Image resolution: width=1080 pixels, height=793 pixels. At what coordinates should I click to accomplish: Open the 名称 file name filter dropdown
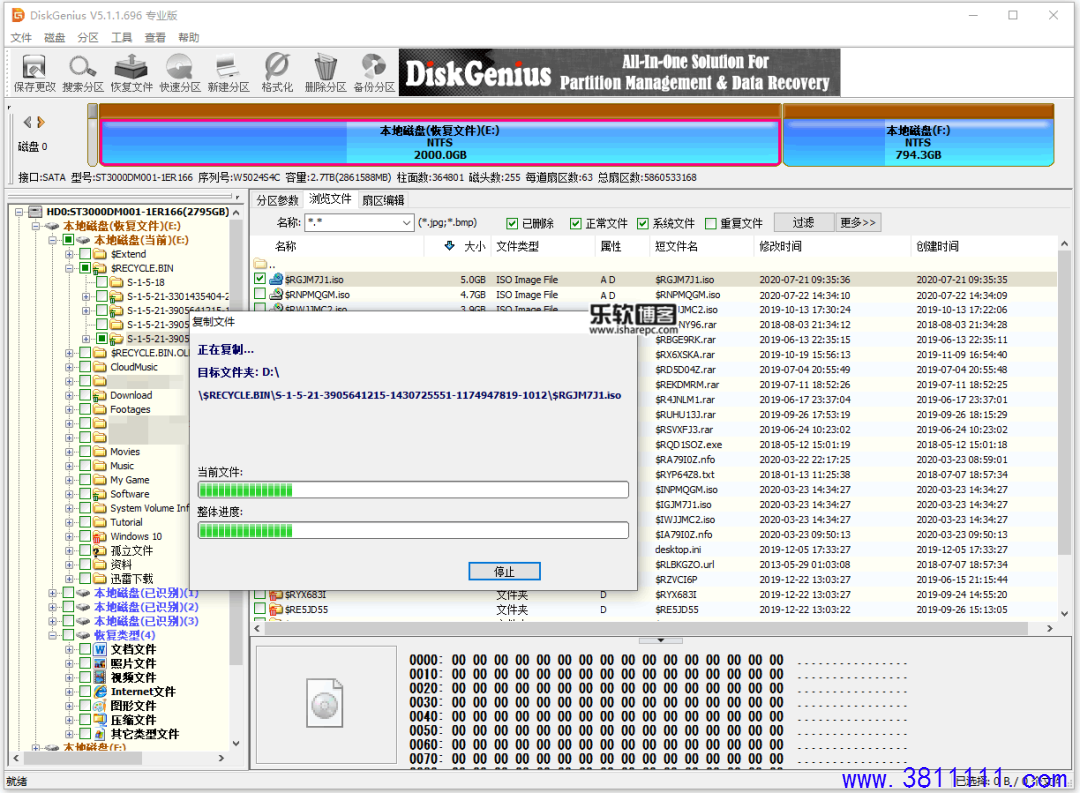pyautogui.click(x=406, y=223)
